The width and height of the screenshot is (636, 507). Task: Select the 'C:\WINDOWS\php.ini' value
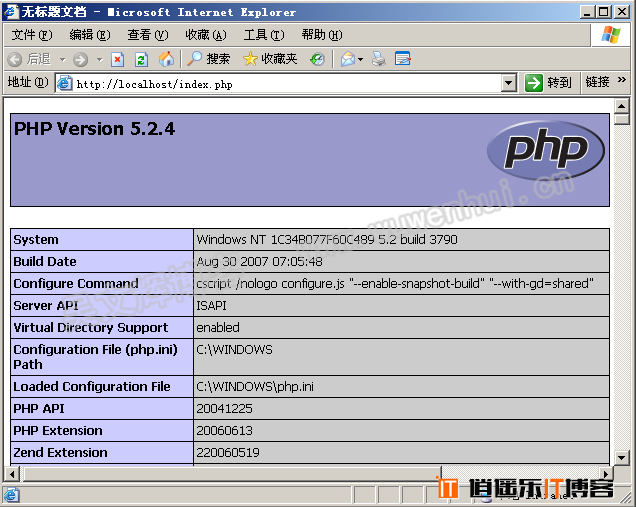pyautogui.click(x=255, y=387)
